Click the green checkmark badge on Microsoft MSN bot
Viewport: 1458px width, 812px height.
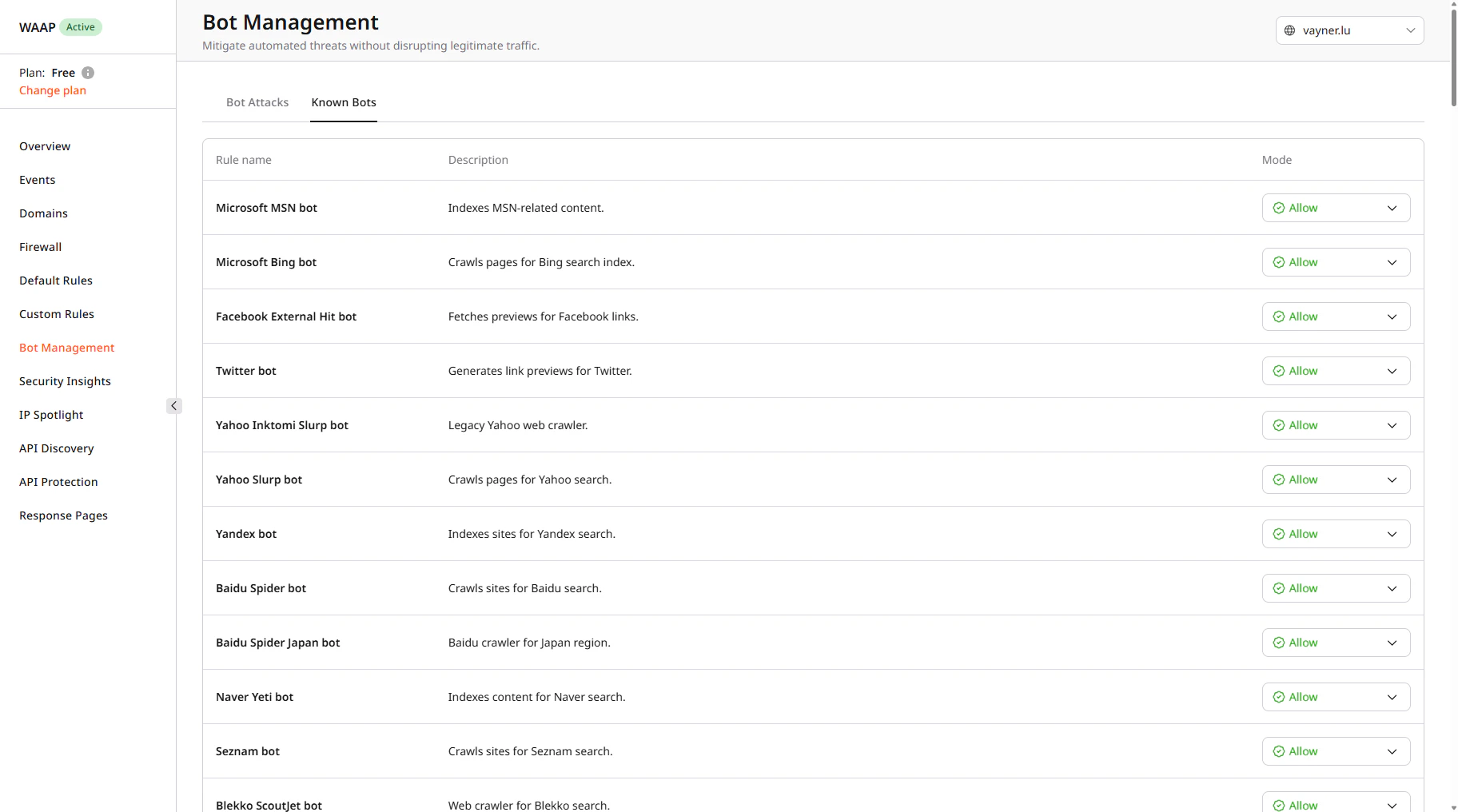1278,207
